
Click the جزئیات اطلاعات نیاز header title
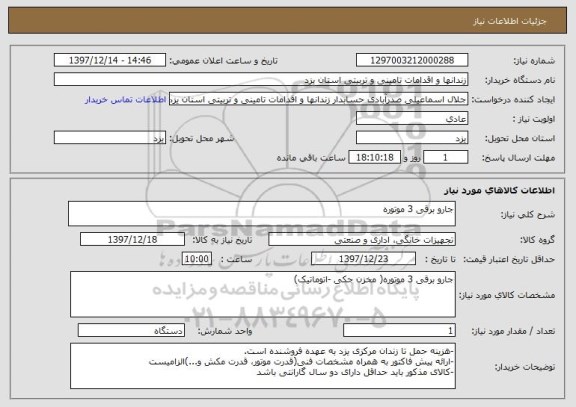[x=510, y=21]
